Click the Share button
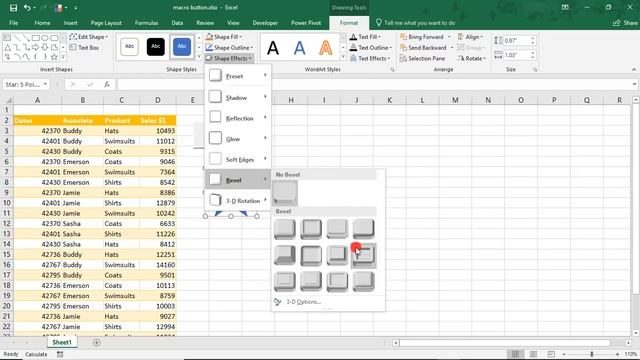This screenshot has height=360, width=640. tap(625, 23)
